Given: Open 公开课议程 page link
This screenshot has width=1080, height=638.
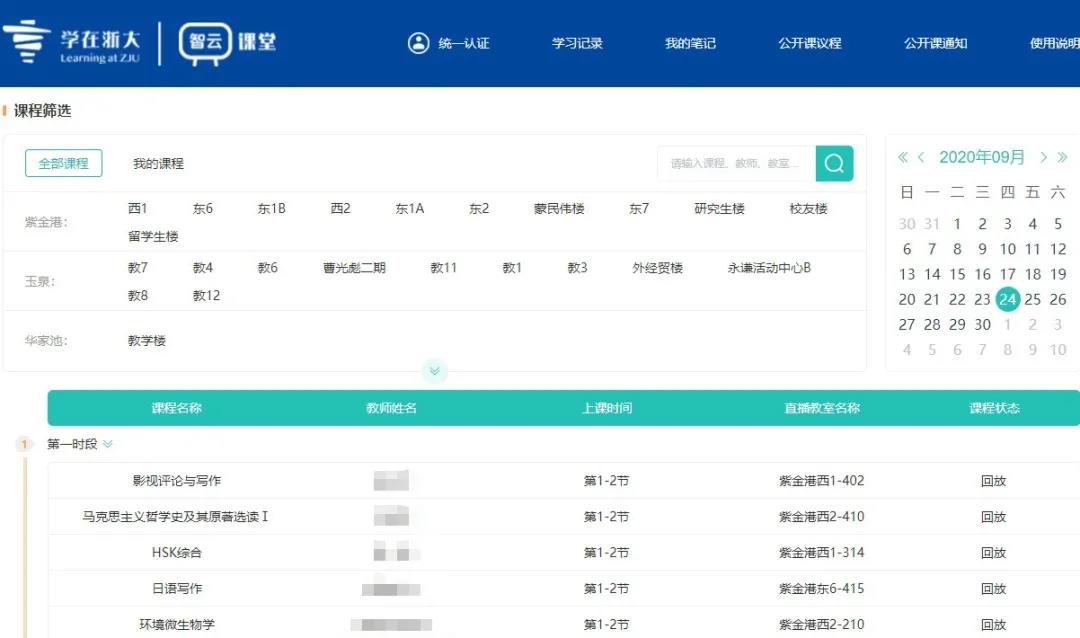Looking at the screenshot, I should coord(809,43).
